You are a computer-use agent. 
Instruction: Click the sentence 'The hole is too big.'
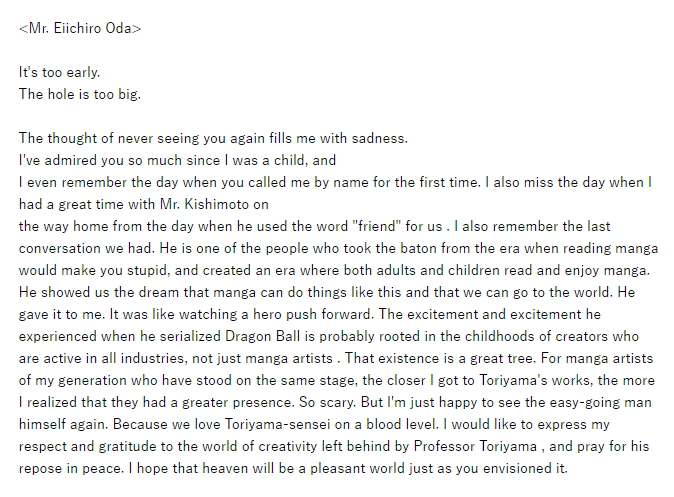80,94
